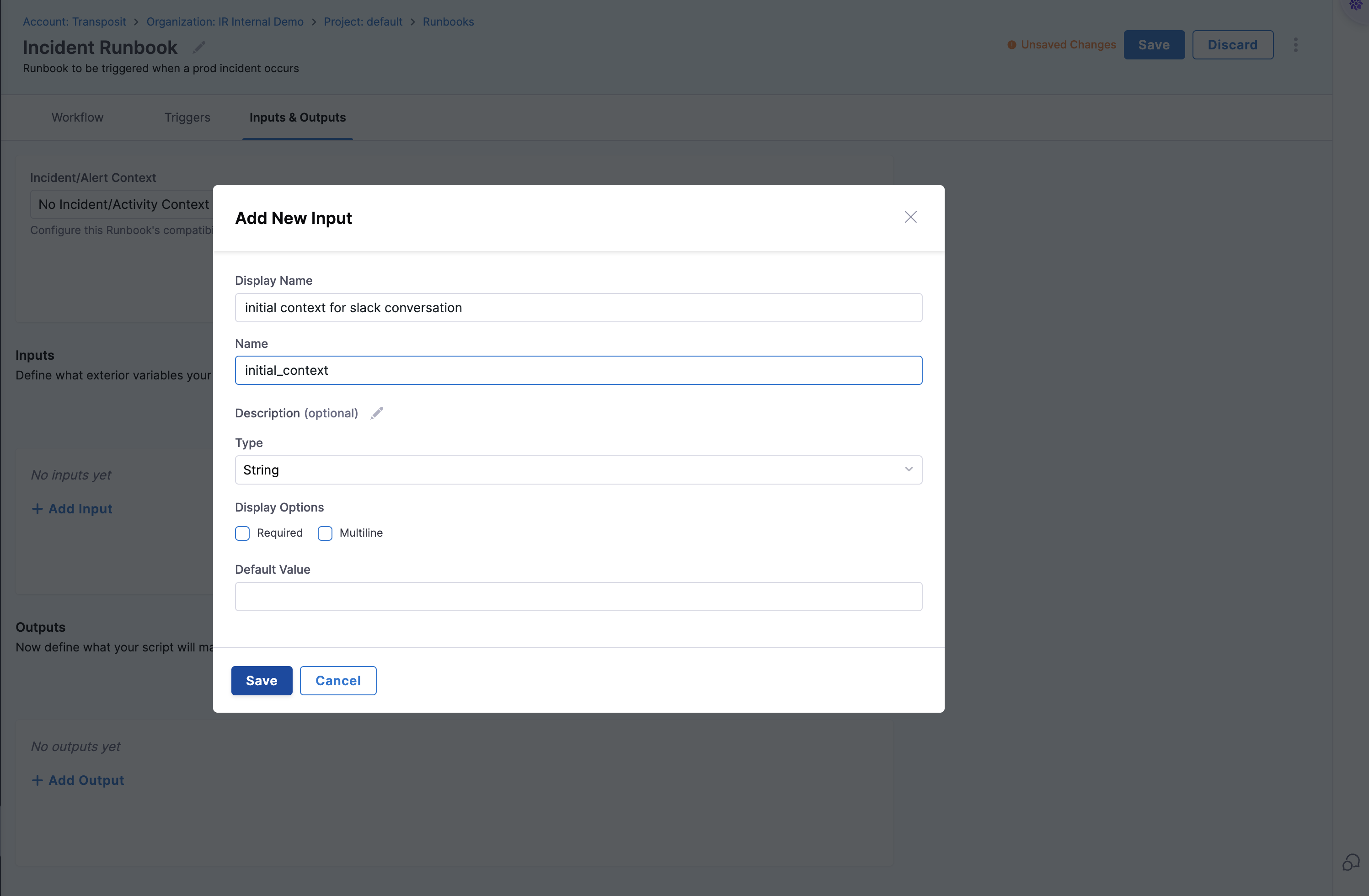Click inside the Default Value field
Viewport: 1369px width, 896px height.
pyautogui.click(x=578, y=597)
